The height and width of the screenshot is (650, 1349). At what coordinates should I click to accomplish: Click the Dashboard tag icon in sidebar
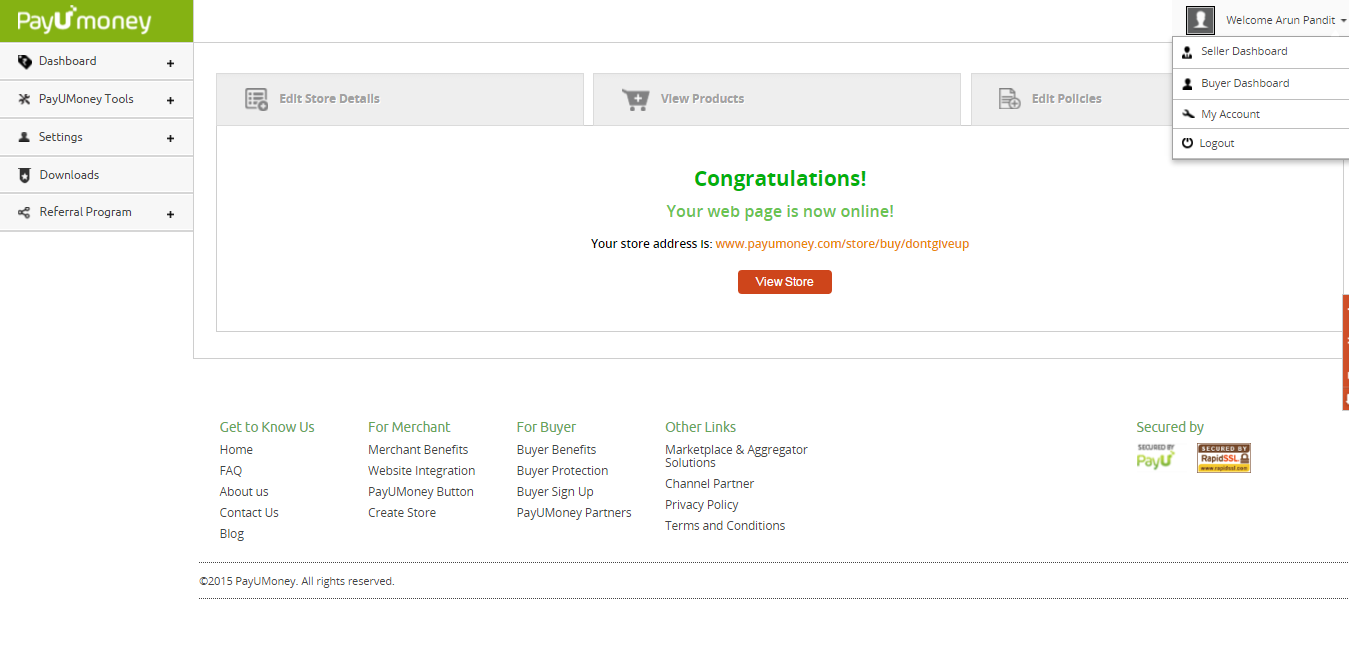pyautogui.click(x=25, y=62)
